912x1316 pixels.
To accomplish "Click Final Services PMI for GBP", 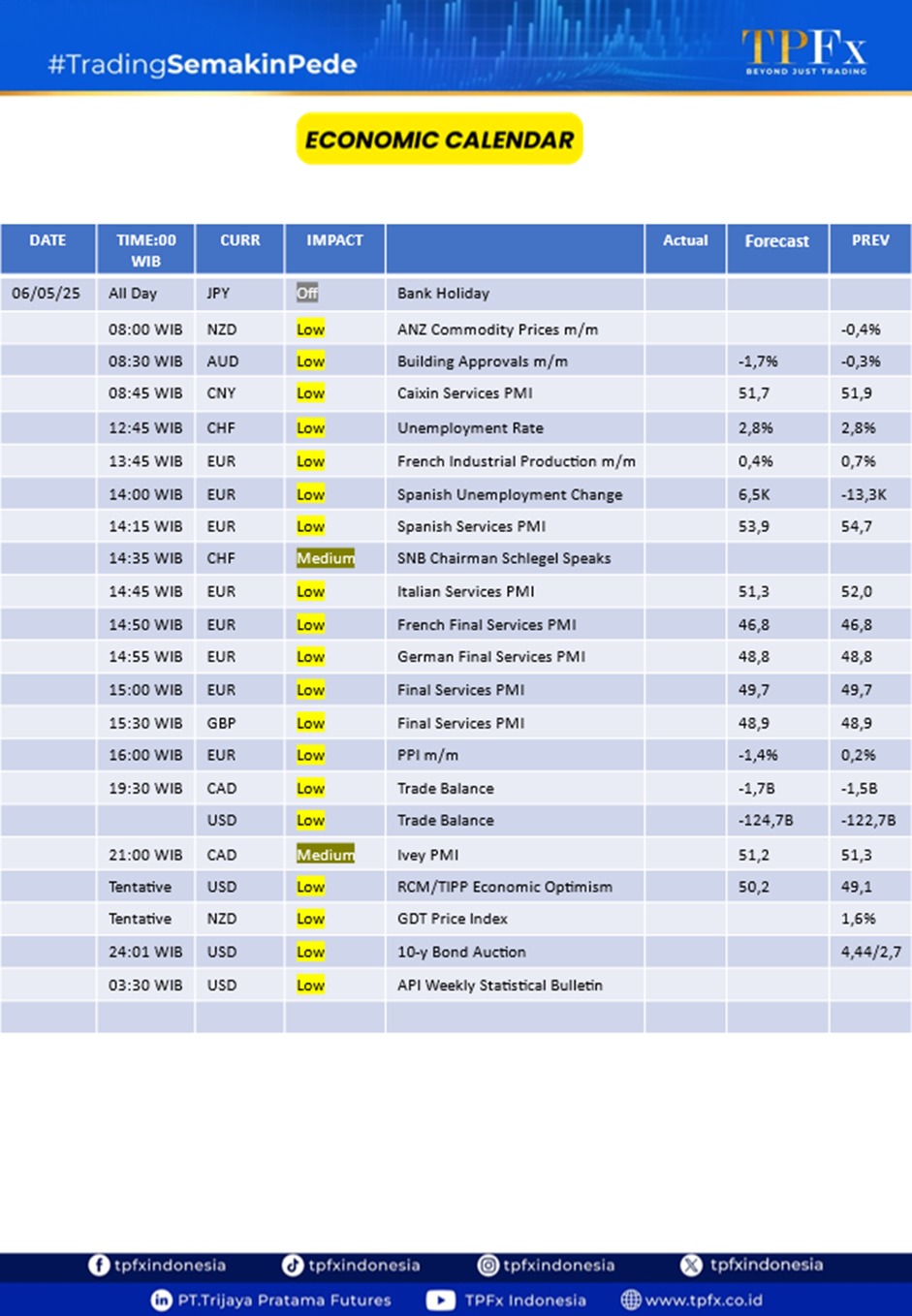I will (x=460, y=723).
